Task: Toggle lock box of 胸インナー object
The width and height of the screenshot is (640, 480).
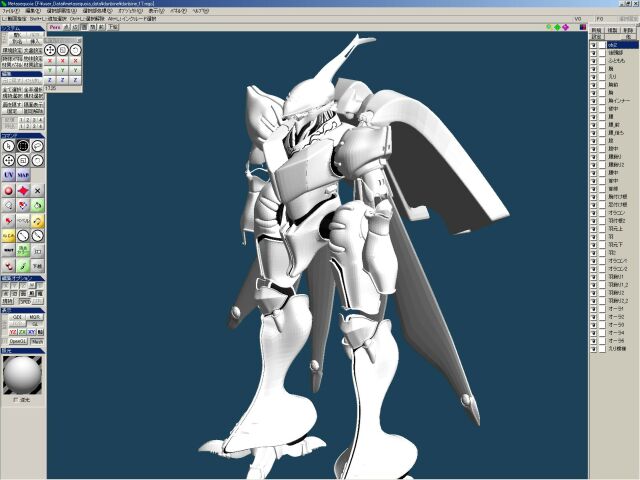Action: pos(602,100)
